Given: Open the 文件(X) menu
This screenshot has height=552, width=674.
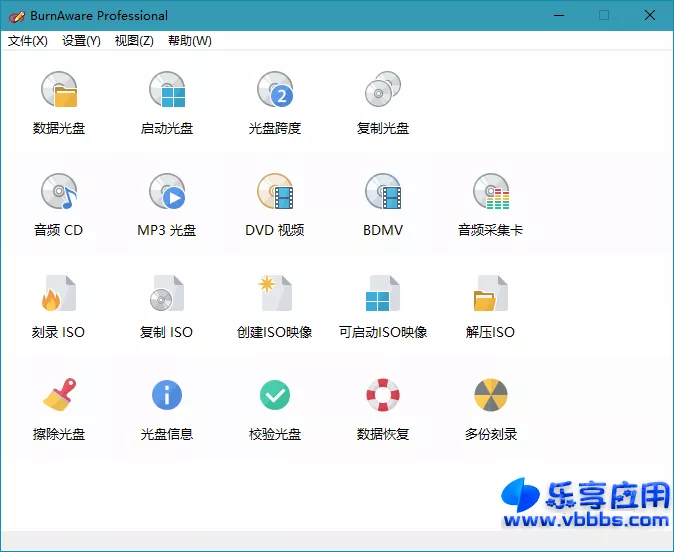Looking at the screenshot, I should click(x=28, y=41).
